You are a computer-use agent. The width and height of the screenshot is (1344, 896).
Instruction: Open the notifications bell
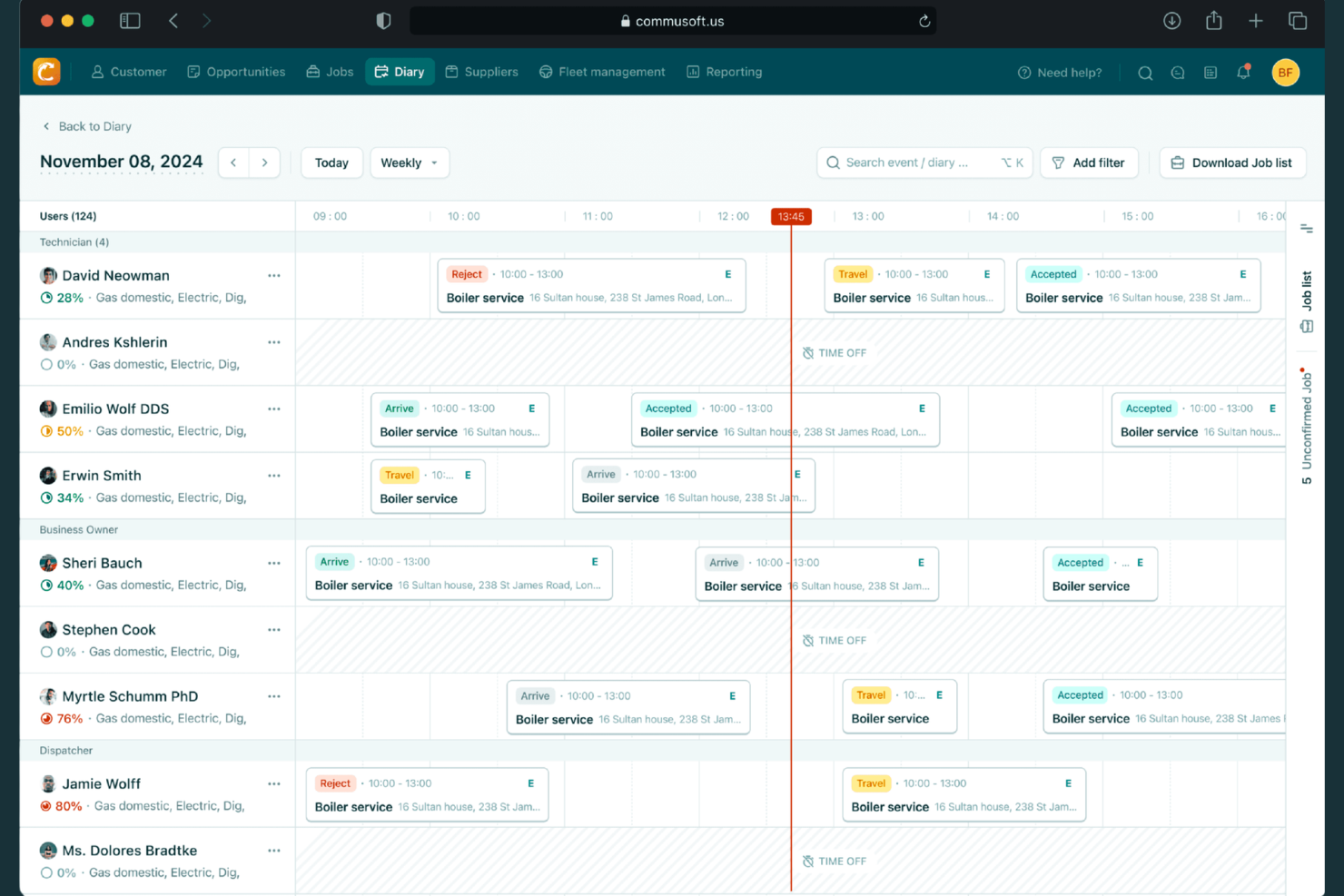coord(1243,72)
